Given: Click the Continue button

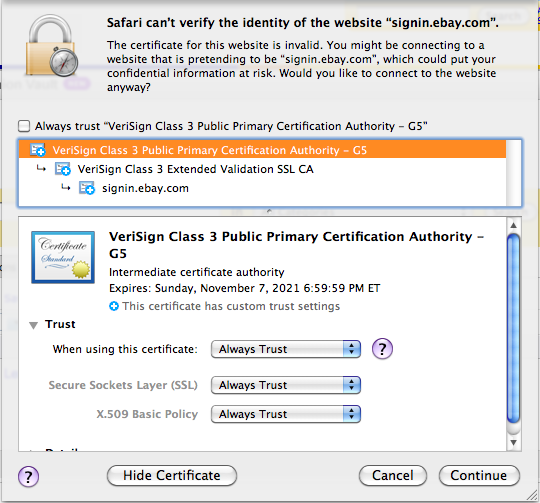Looking at the screenshot, I should tap(479, 475).
